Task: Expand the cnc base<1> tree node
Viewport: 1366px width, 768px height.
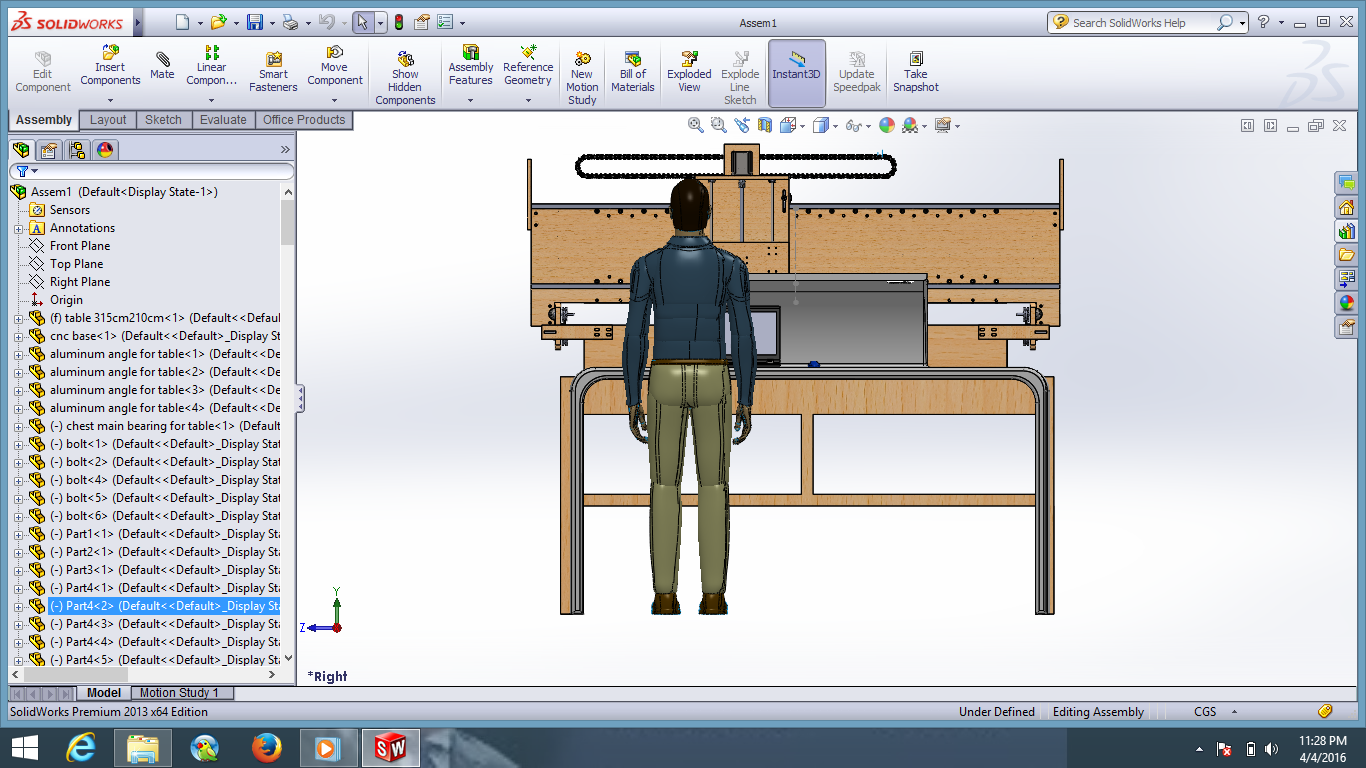Action: click(x=18, y=336)
